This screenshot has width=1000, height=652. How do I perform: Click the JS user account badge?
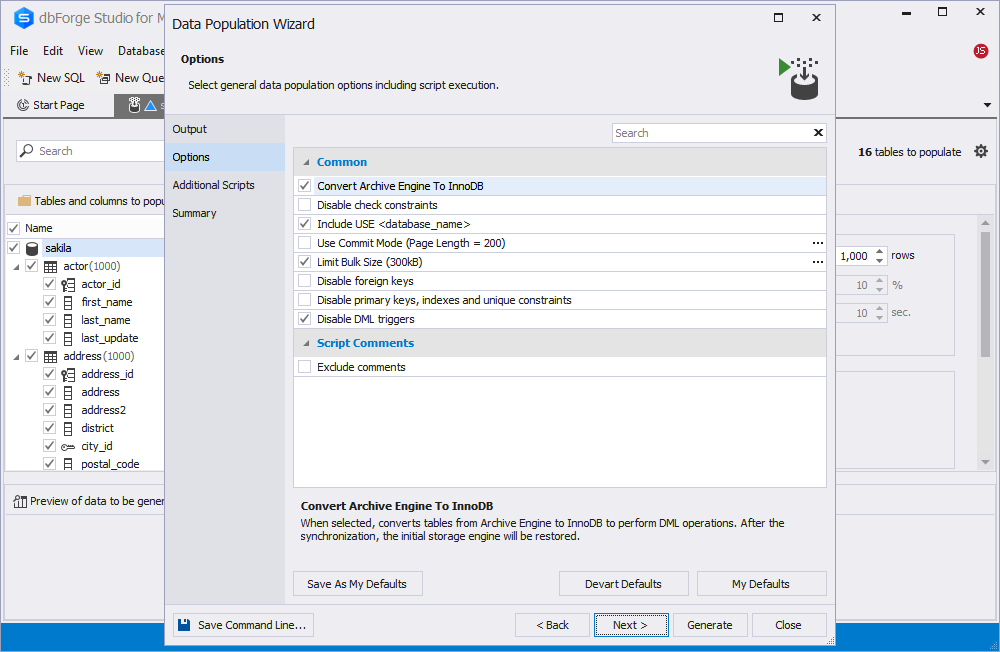click(x=981, y=51)
